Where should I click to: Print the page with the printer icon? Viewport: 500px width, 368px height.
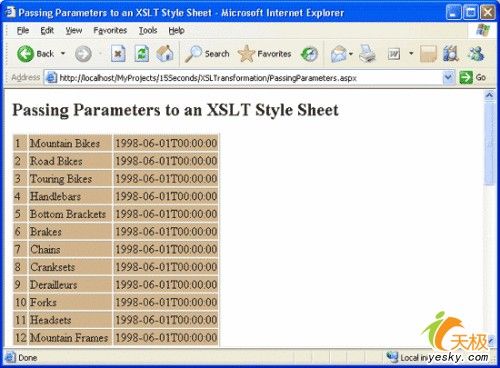tap(367, 54)
